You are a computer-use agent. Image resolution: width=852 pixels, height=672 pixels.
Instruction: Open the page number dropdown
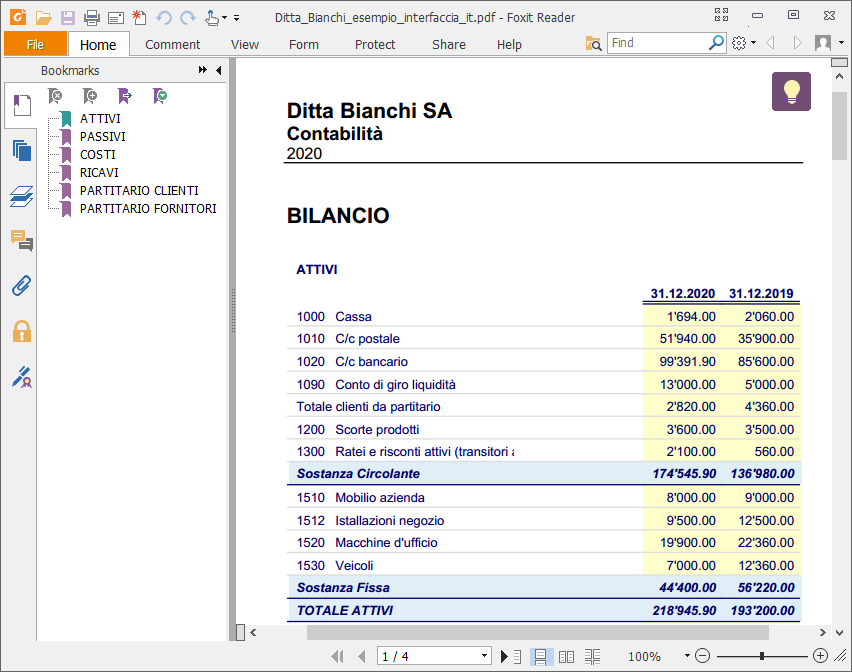484,656
